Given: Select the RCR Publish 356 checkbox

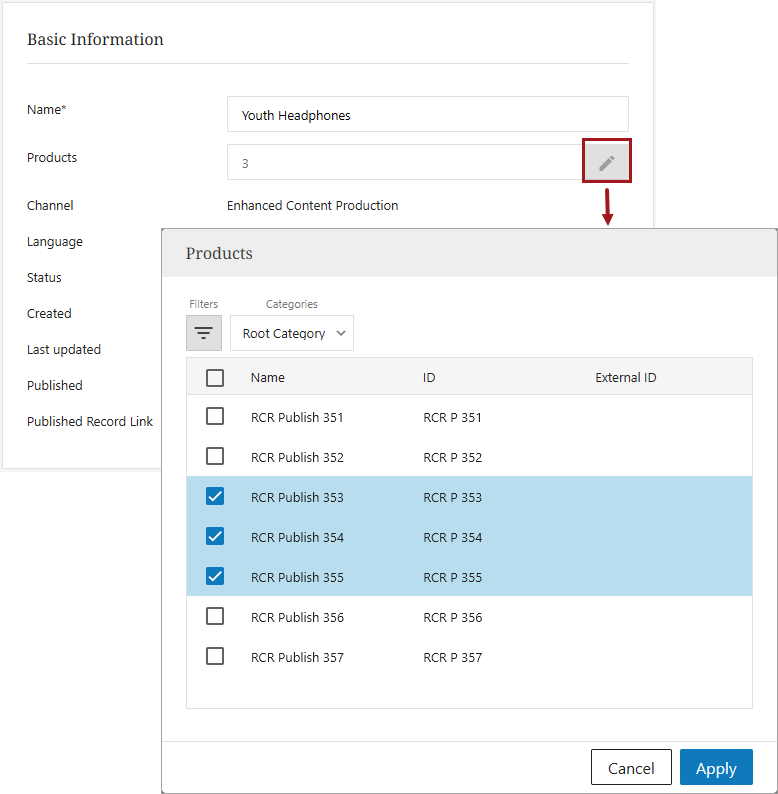Looking at the screenshot, I should [x=215, y=616].
